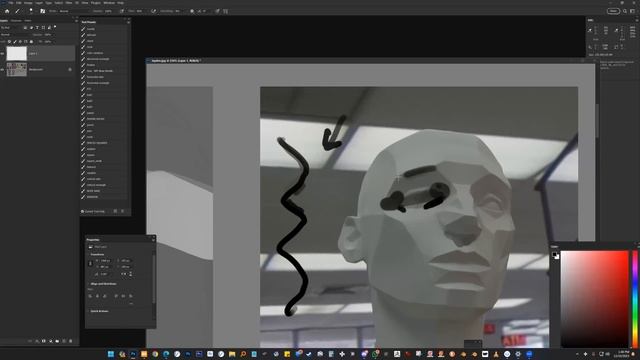
Task: Lock transparent pixels on the layer
Action: pos(9,42)
